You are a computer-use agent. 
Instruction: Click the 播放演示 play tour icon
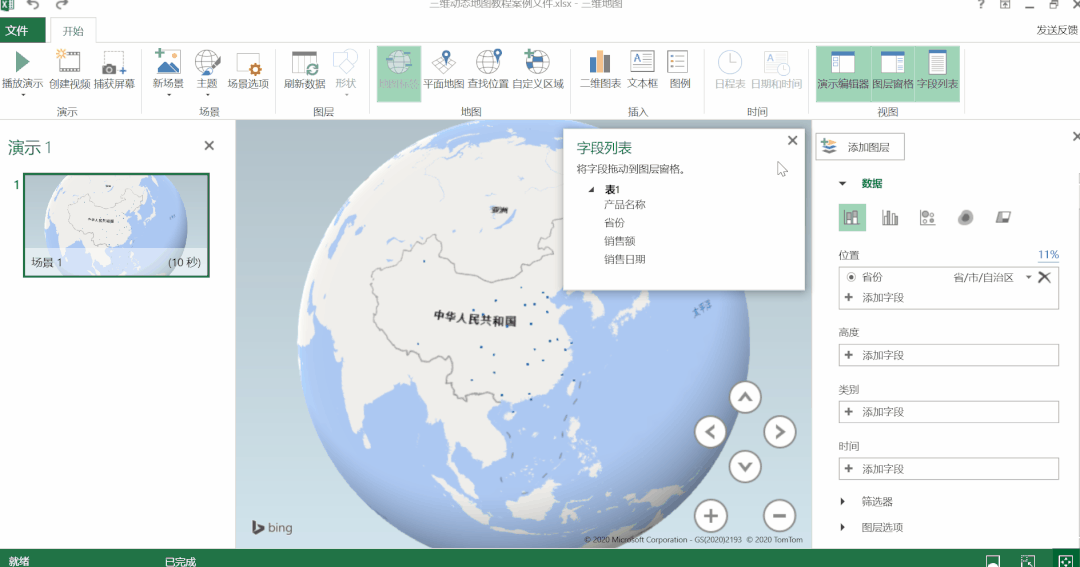click(x=22, y=62)
